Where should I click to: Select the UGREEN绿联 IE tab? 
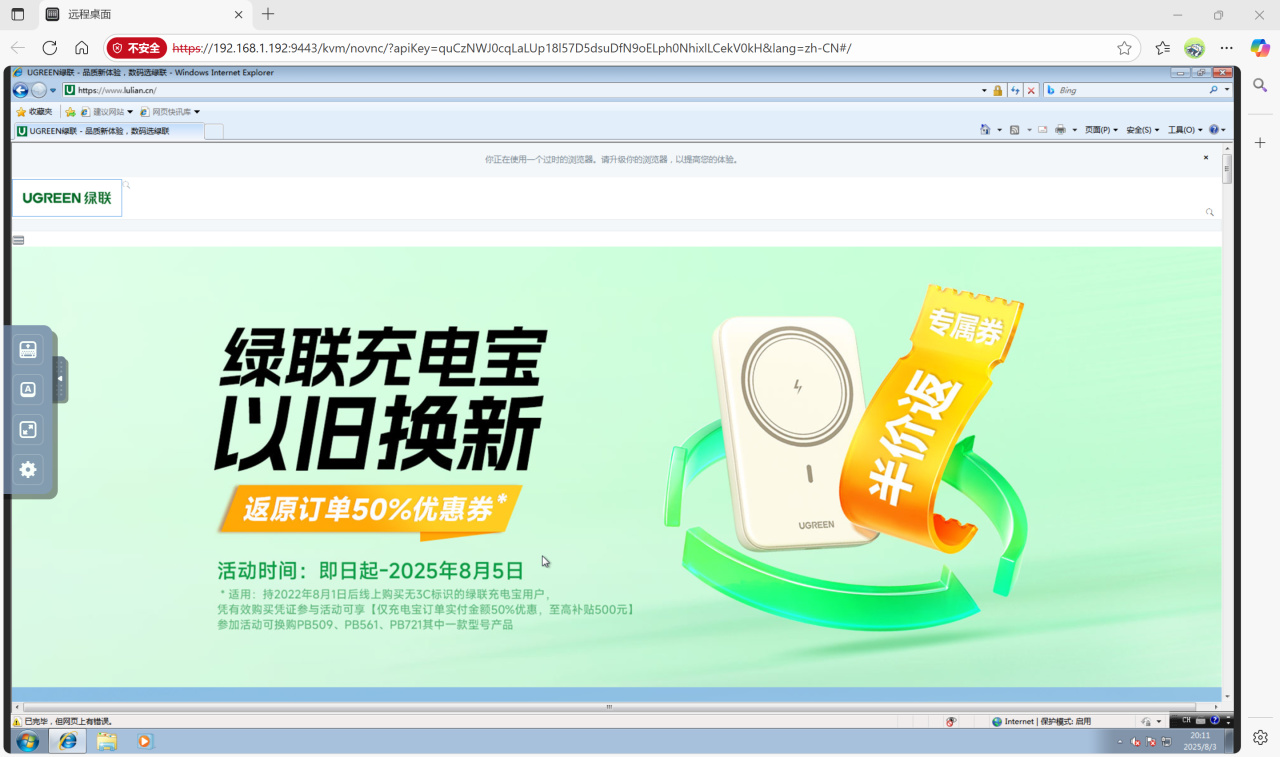point(108,131)
